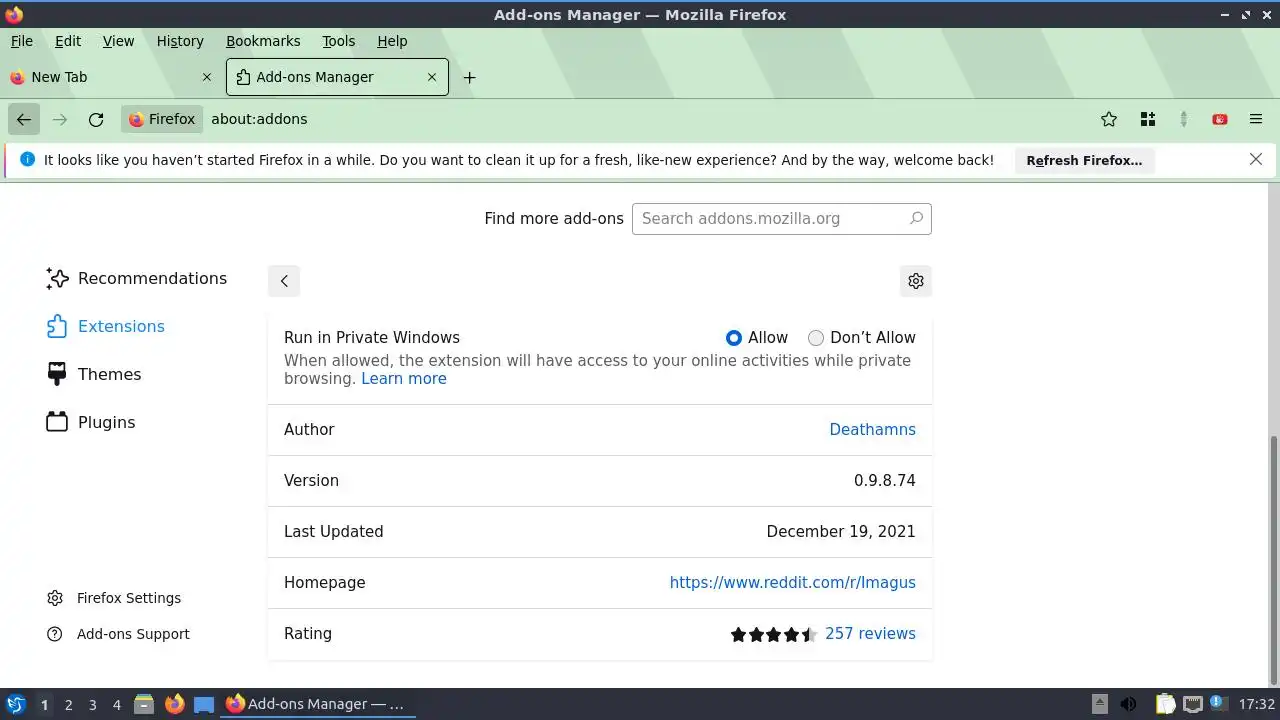Switch to the Themes section
The image size is (1280, 720).
pyautogui.click(x=94, y=375)
